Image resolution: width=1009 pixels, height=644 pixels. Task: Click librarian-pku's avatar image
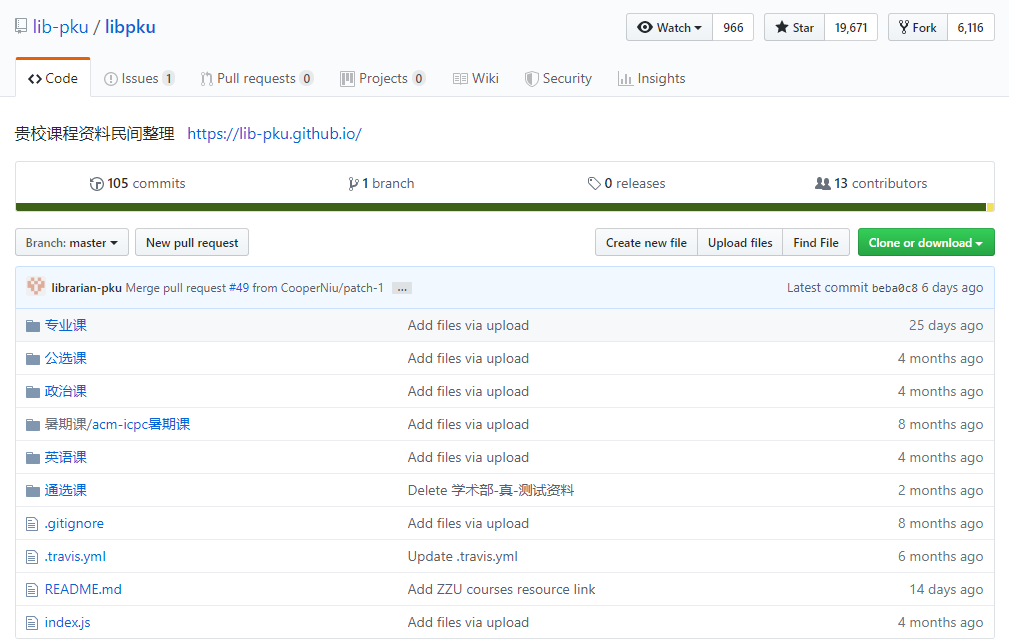pyautogui.click(x=36, y=286)
